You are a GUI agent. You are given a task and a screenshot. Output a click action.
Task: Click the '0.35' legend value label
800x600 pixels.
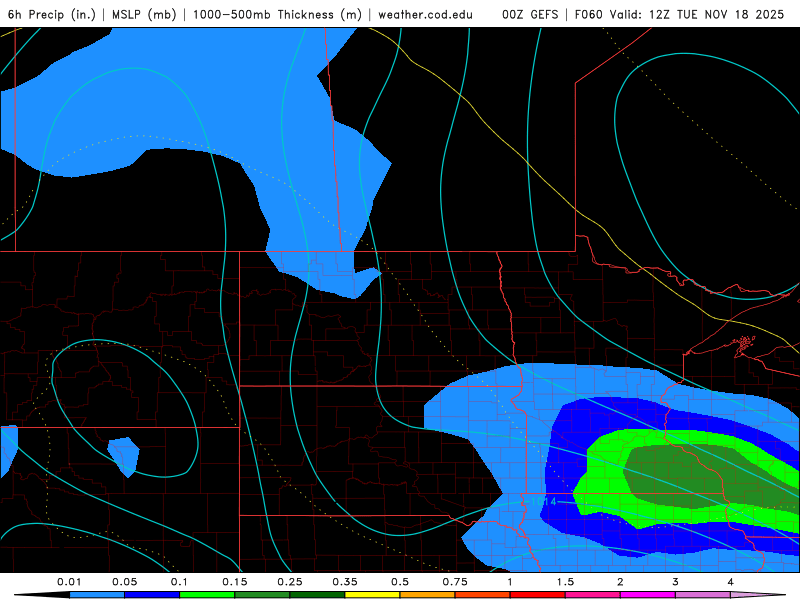point(345,582)
